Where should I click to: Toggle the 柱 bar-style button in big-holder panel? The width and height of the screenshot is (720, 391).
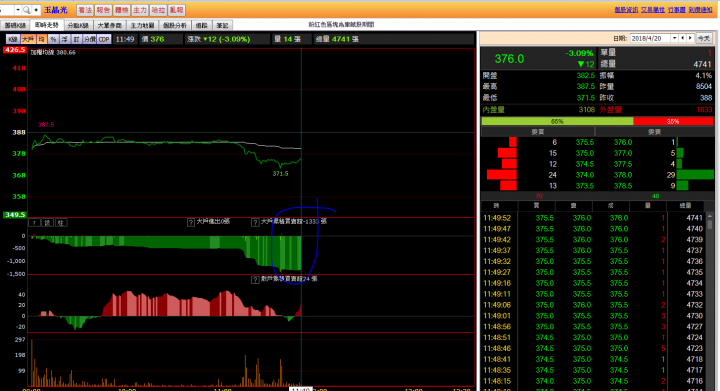pos(61,223)
